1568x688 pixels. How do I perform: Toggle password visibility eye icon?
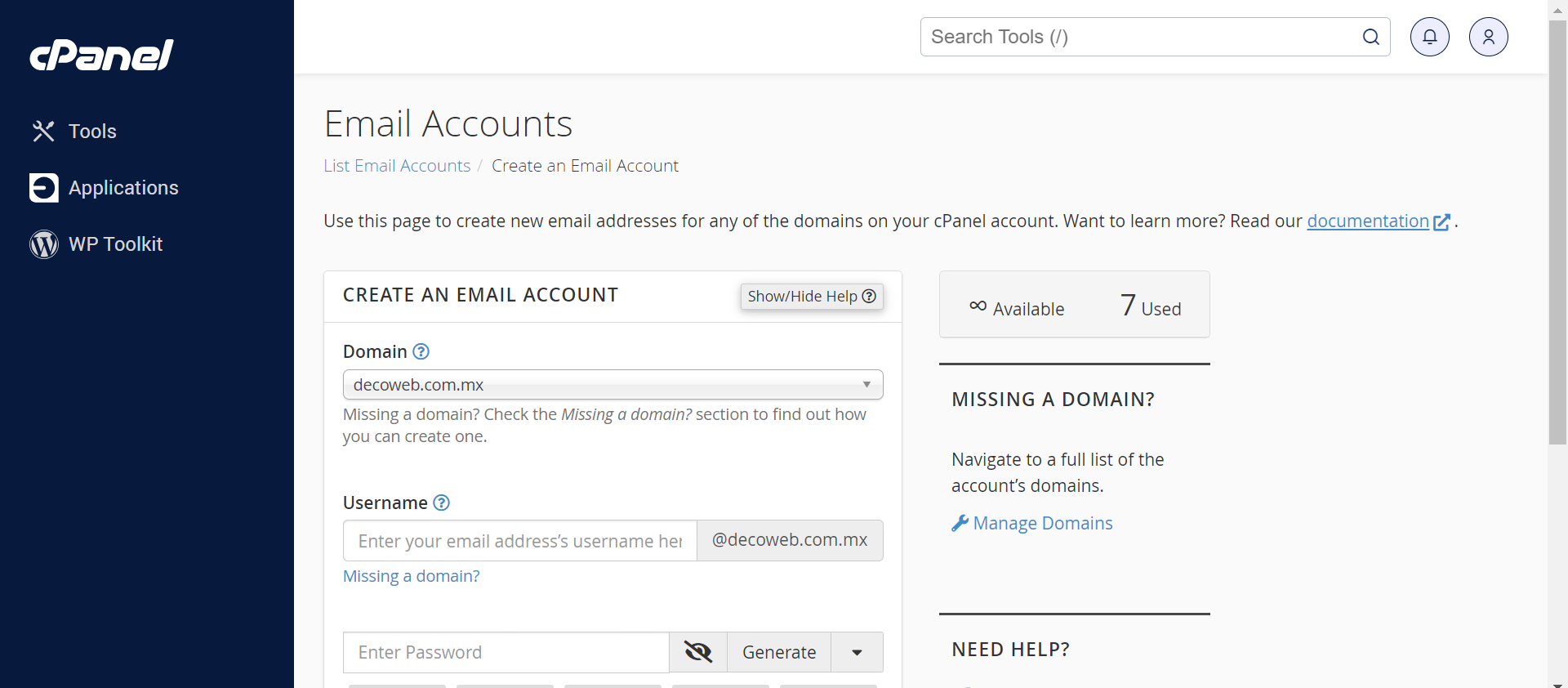[698, 652]
